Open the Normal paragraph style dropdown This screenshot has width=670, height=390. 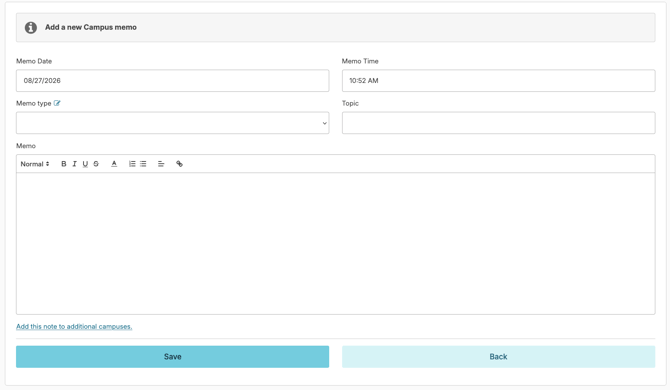click(x=35, y=164)
